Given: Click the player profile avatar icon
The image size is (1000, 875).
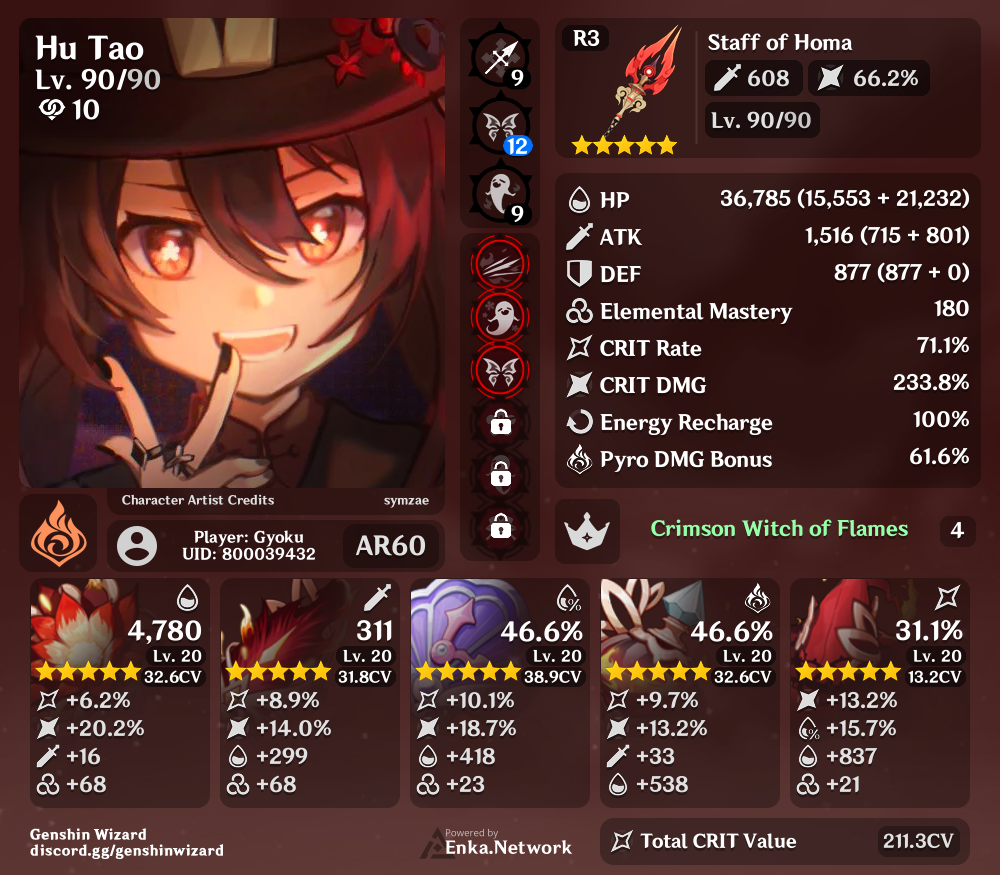Looking at the screenshot, I should coord(137,546).
